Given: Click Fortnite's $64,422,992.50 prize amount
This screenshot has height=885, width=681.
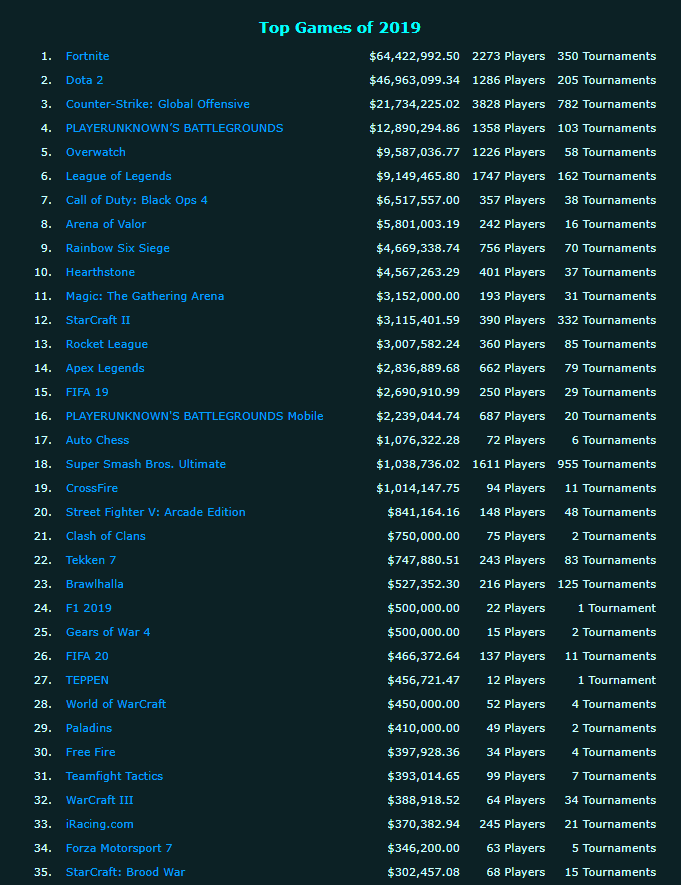Looking at the screenshot, I should (414, 56).
